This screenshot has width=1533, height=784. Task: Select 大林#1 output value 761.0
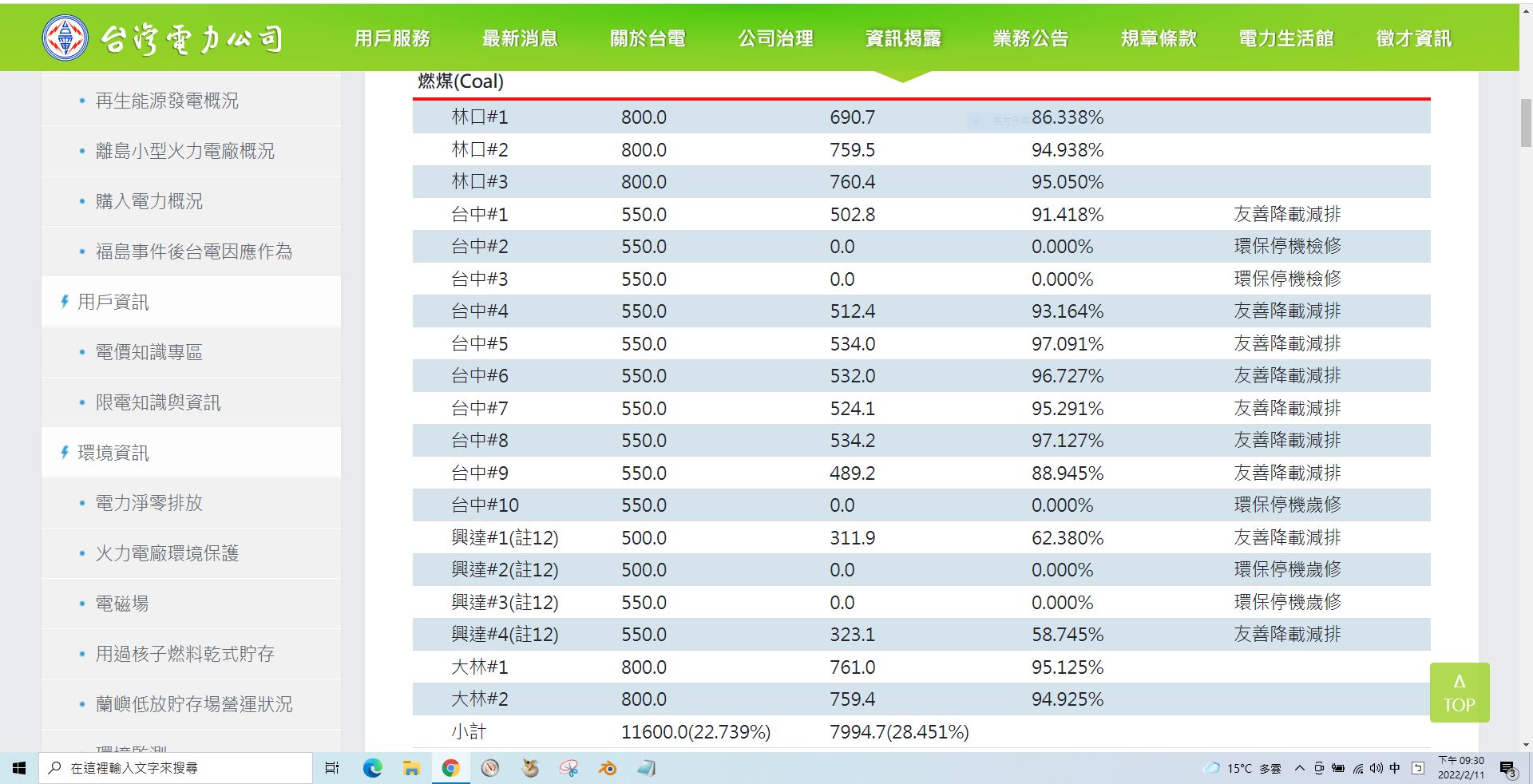(852, 667)
